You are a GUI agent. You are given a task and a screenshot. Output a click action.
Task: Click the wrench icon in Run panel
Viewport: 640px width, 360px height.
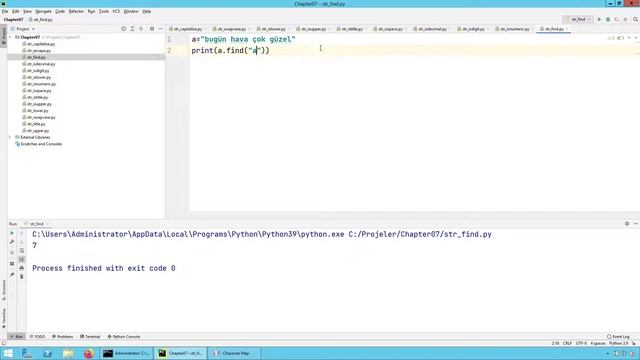point(12,242)
